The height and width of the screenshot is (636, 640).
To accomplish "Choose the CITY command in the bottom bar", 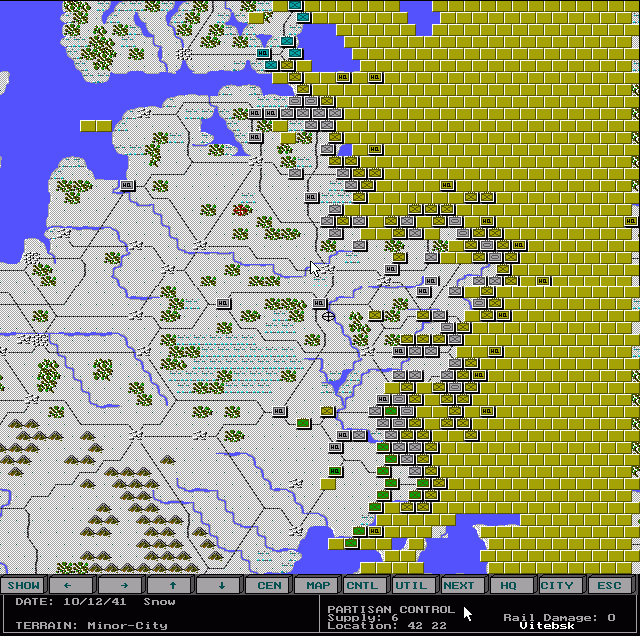I will [562, 585].
